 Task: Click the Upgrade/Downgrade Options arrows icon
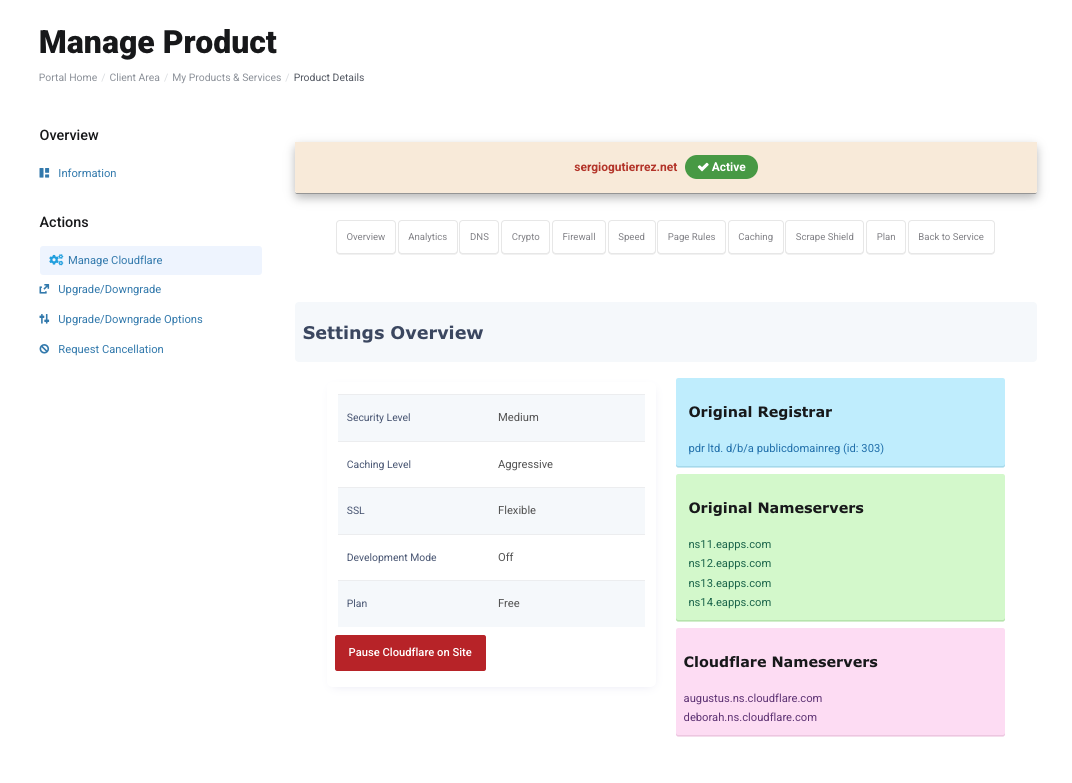point(44,319)
